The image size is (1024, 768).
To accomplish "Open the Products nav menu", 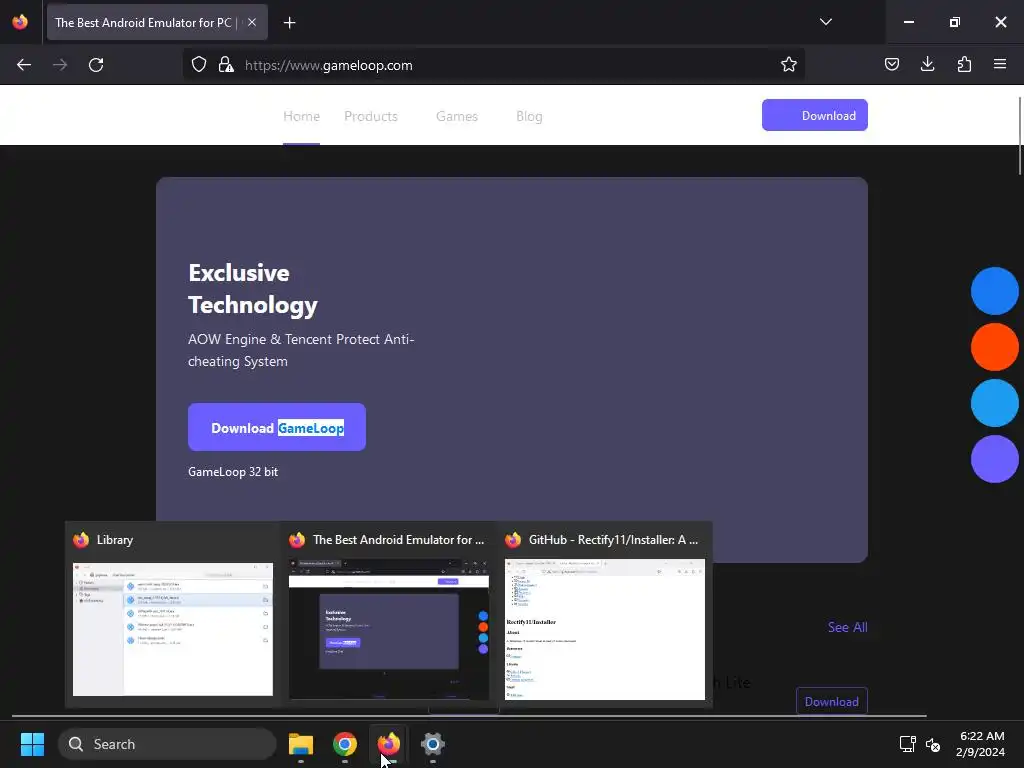I will coord(371,116).
